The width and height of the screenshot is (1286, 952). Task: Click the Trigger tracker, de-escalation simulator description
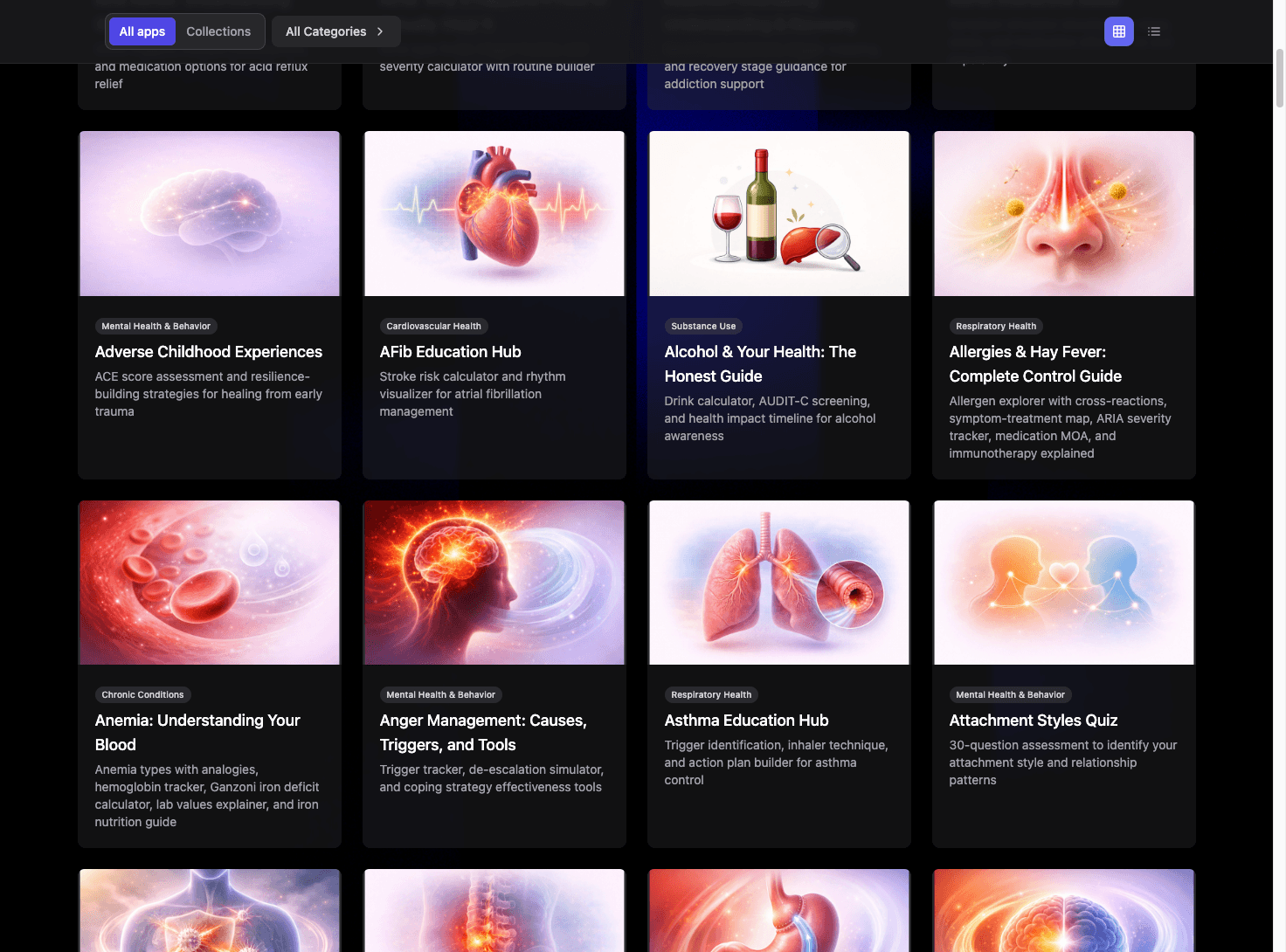click(491, 778)
